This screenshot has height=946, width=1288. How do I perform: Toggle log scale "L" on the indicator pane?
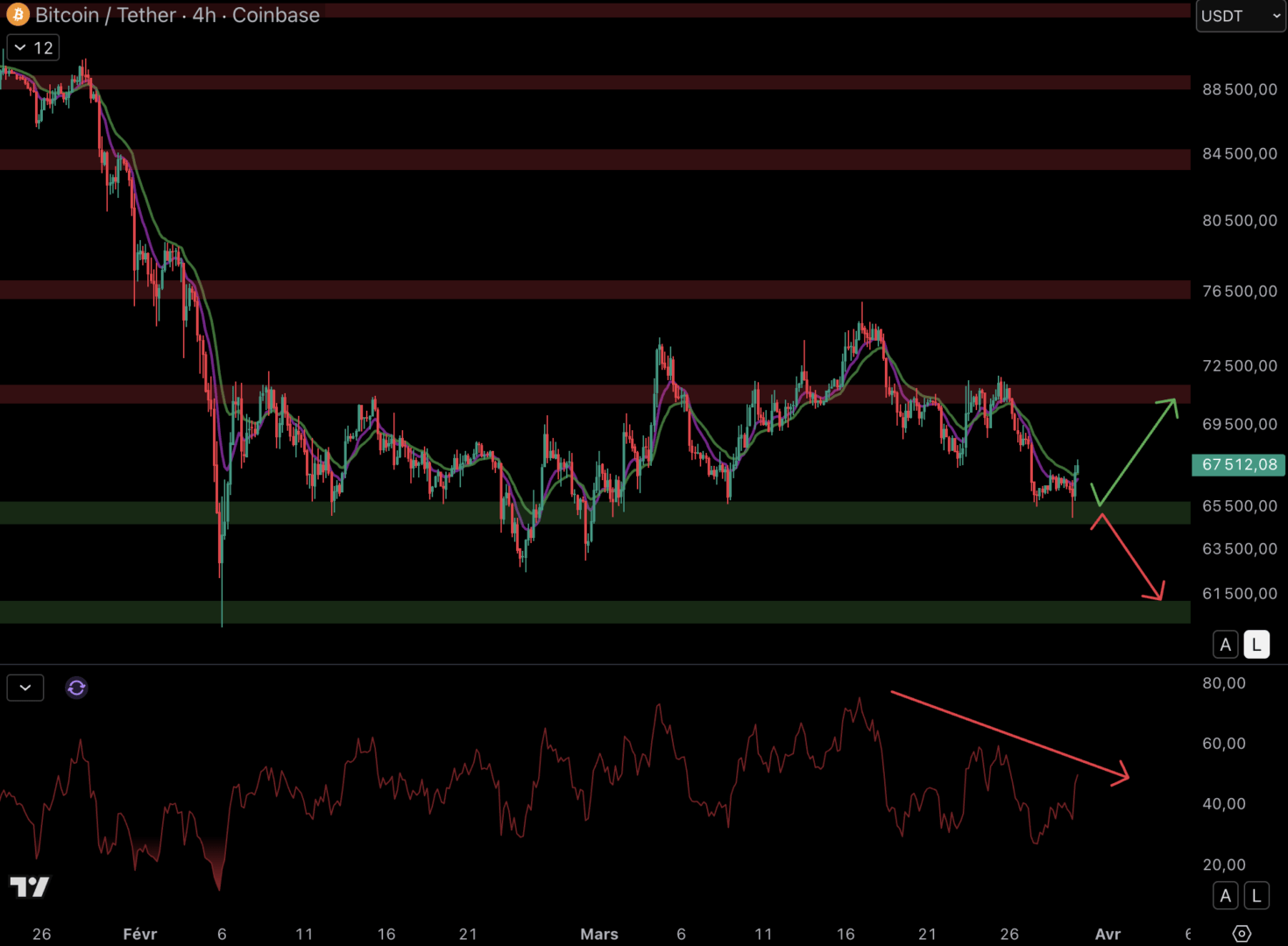point(1256,895)
